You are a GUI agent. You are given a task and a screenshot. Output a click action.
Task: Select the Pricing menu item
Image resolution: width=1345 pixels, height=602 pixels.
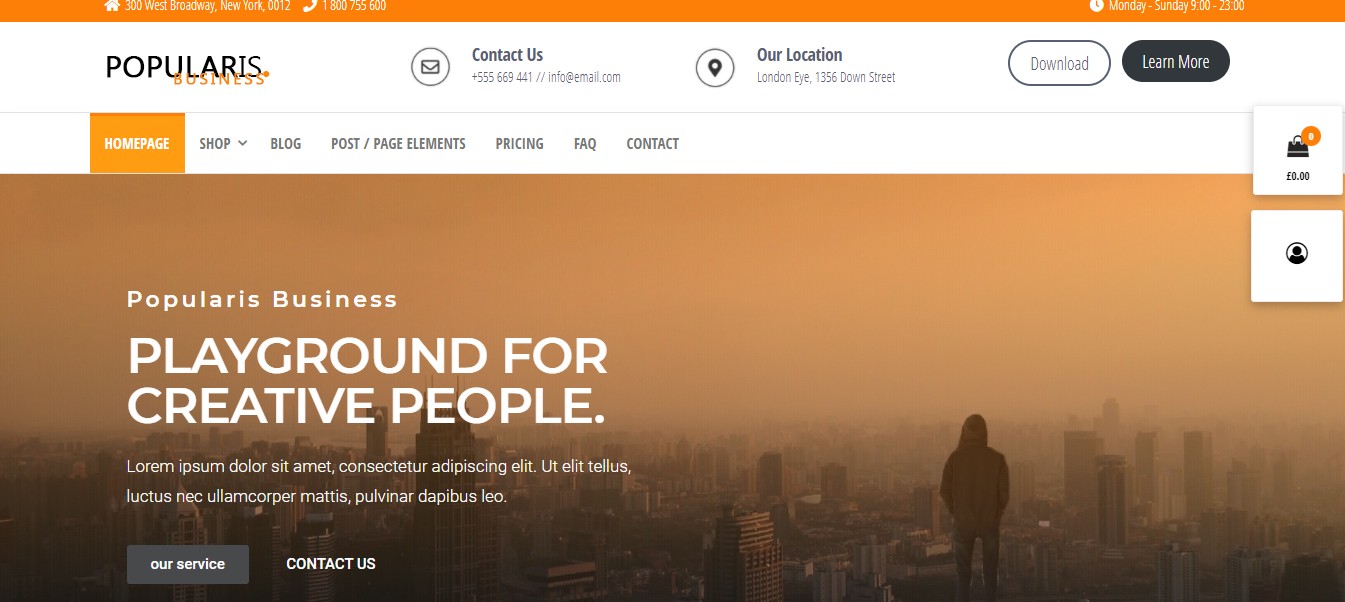click(x=520, y=144)
